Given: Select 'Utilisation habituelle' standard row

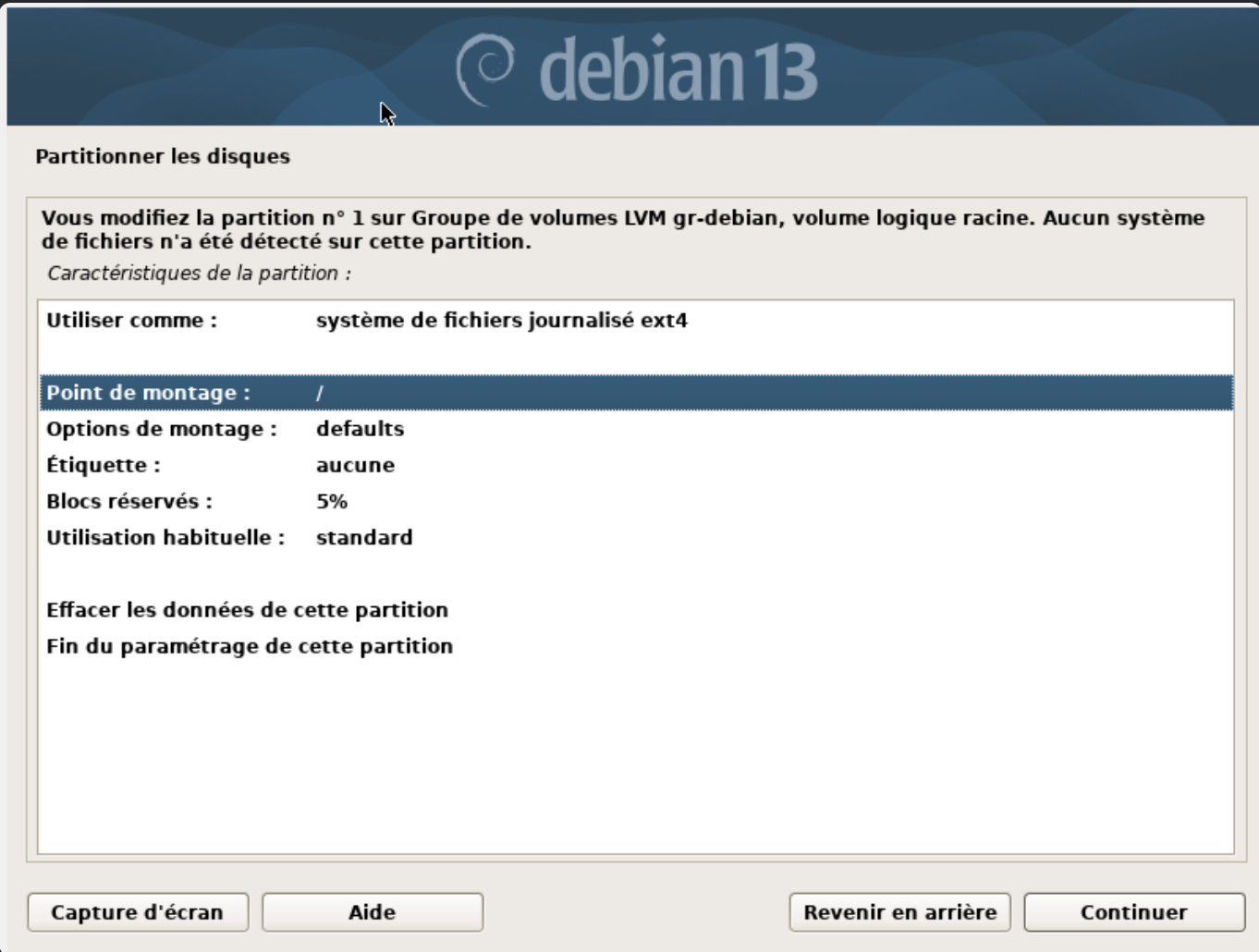Looking at the screenshot, I should pyautogui.click(x=636, y=537).
